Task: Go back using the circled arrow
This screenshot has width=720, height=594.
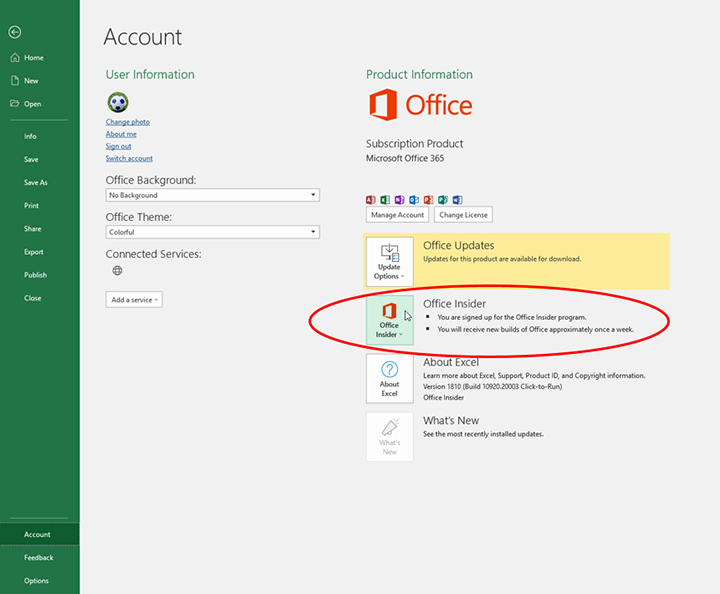Action: pyautogui.click(x=15, y=32)
